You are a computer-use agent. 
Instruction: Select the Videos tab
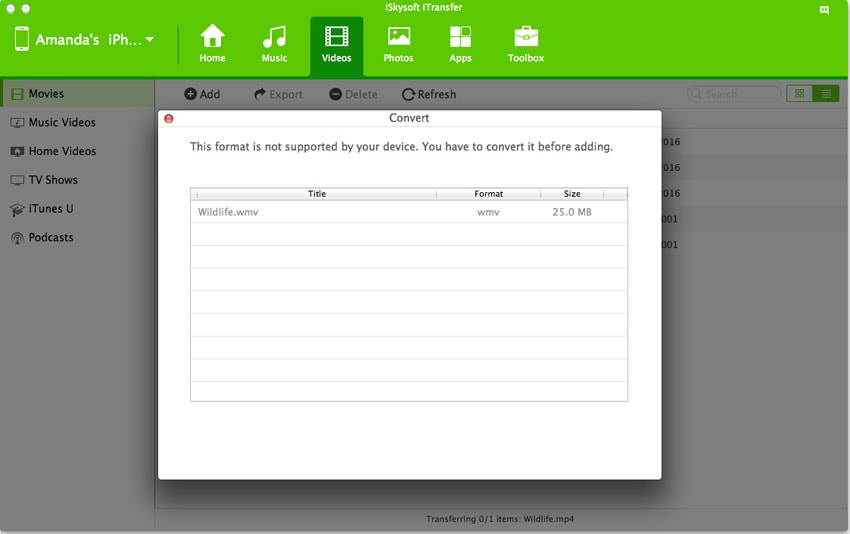pos(337,45)
